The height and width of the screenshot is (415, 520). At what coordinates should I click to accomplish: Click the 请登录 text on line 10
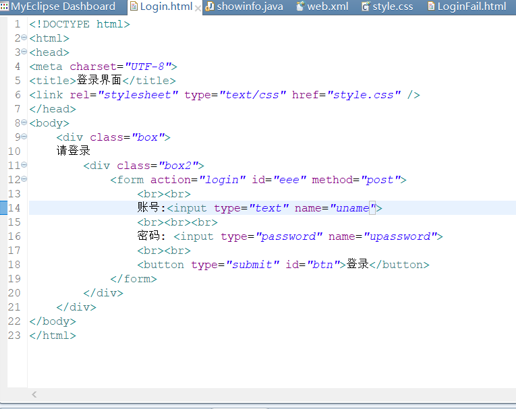click(73, 151)
